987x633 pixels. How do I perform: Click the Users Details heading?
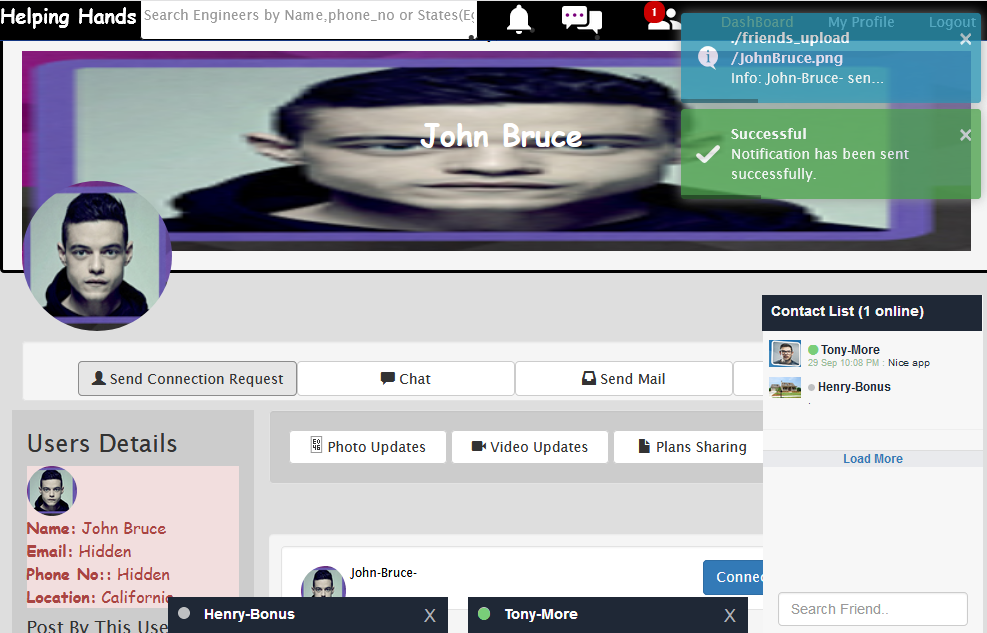102,444
